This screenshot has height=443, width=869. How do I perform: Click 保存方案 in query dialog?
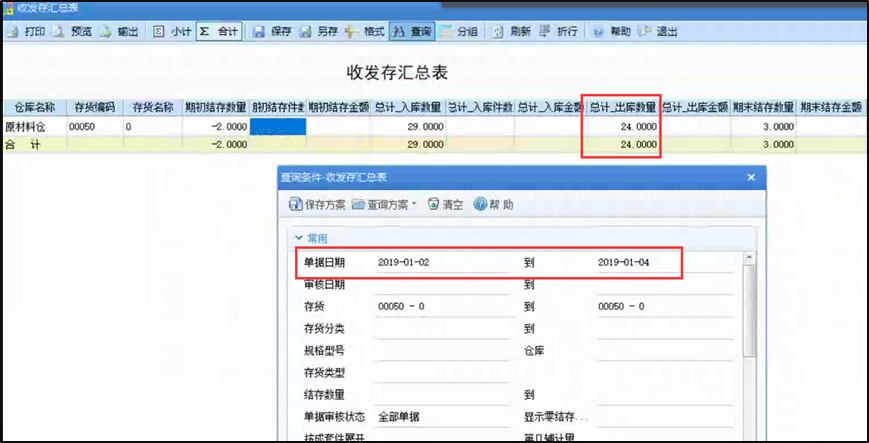(317, 205)
